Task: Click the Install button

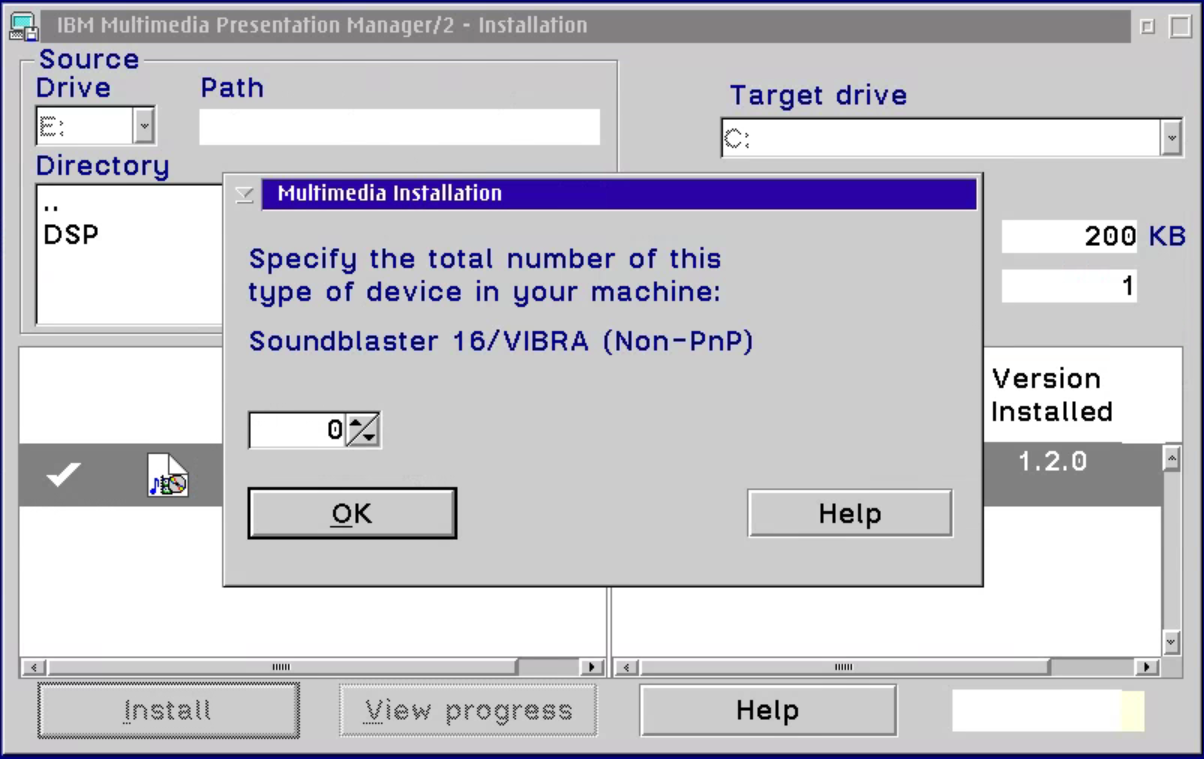Action: pyautogui.click(x=168, y=710)
